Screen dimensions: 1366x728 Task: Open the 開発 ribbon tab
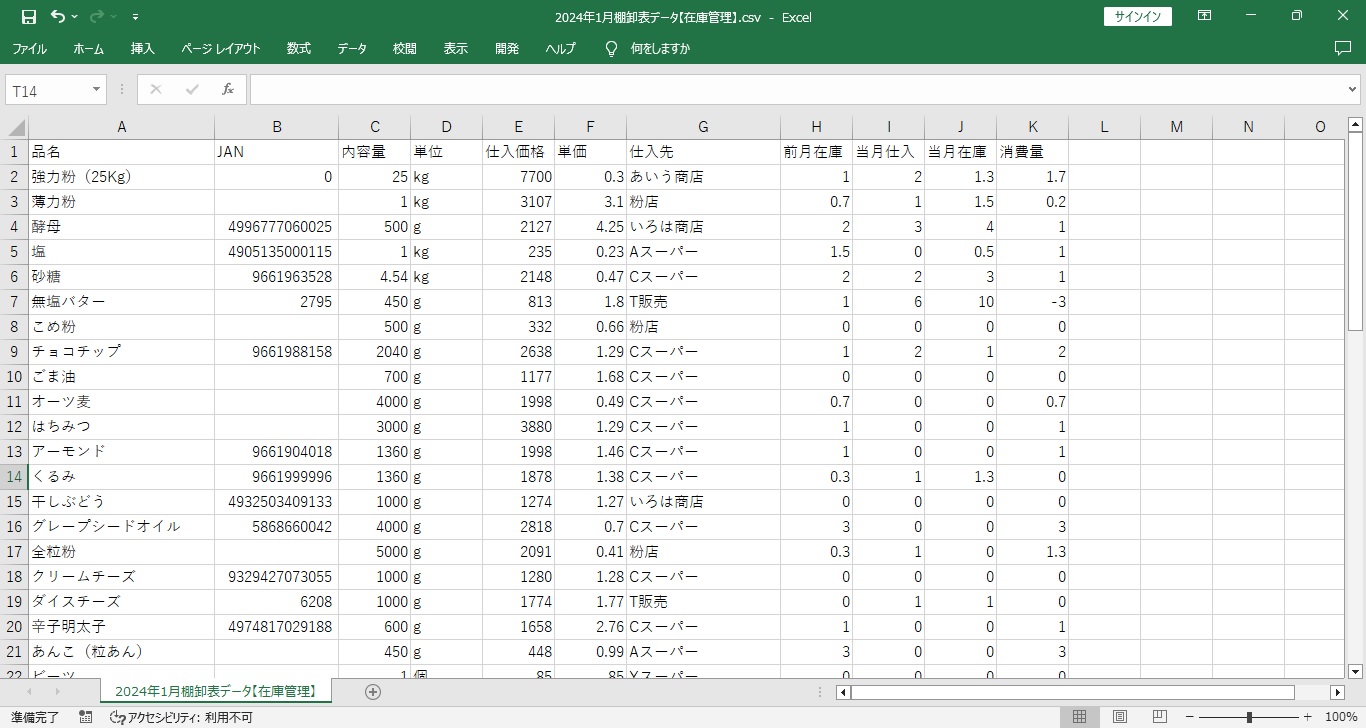tap(507, 48)
